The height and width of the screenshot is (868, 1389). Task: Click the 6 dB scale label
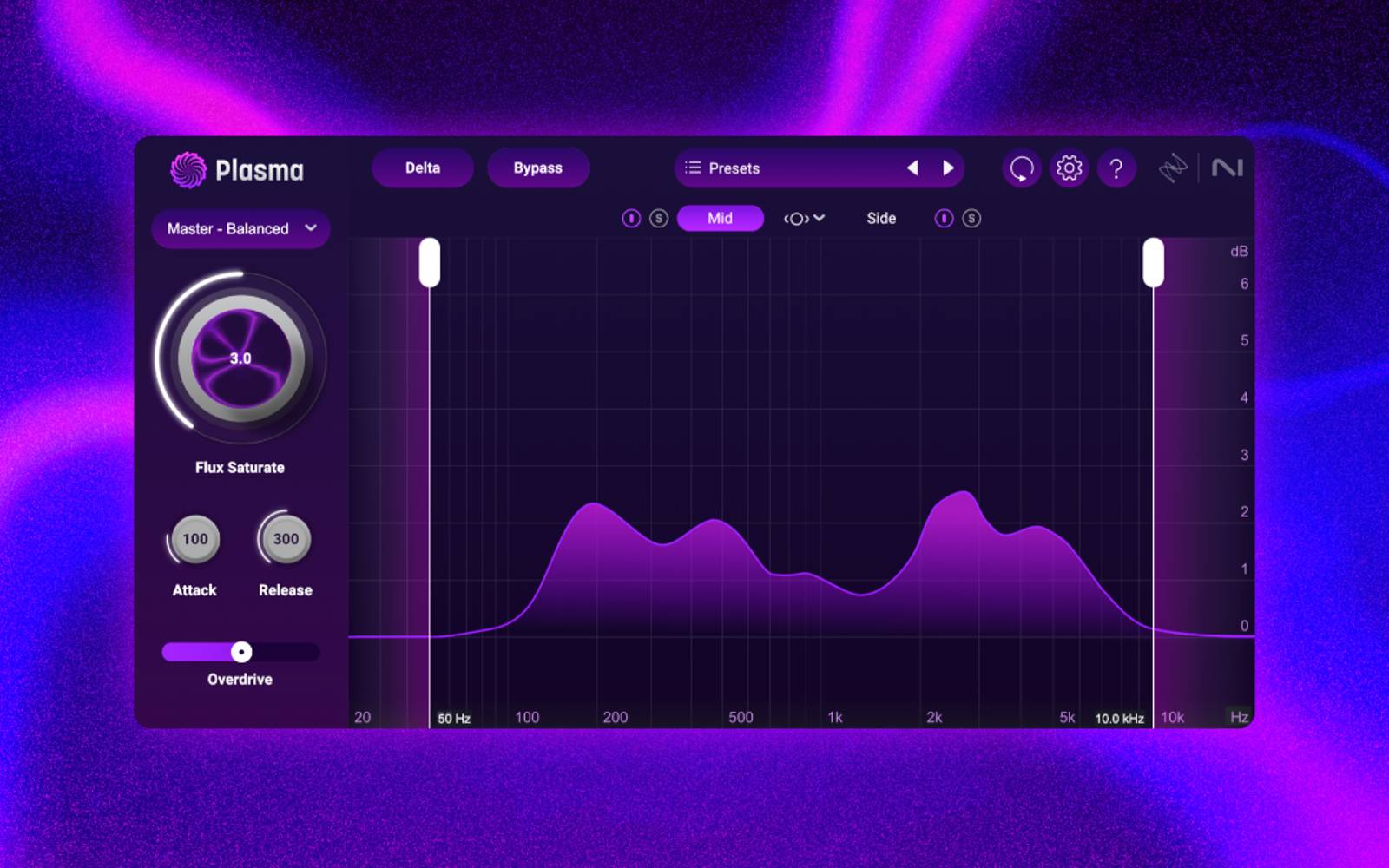(x=1244, y=284)
